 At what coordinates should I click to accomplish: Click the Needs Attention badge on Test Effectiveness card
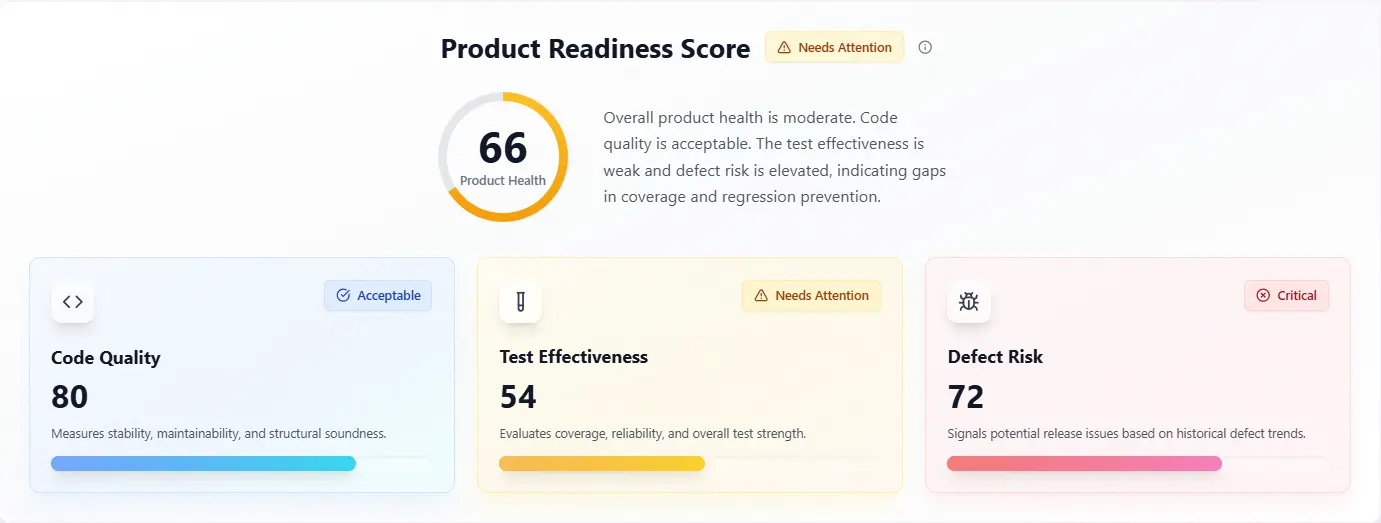pyautogui.click(x=812, y=295)
